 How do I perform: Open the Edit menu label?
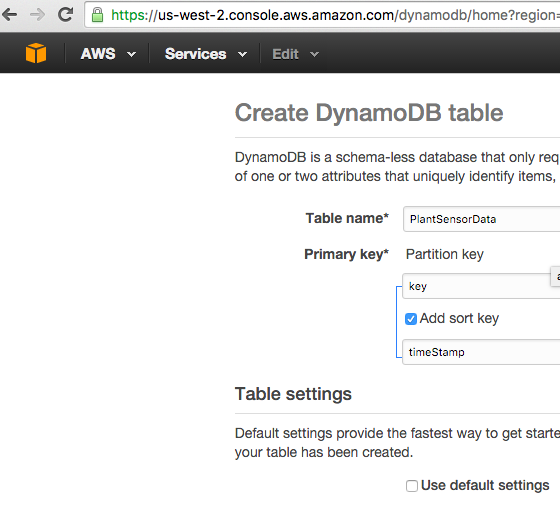click(x=285, y=54)
